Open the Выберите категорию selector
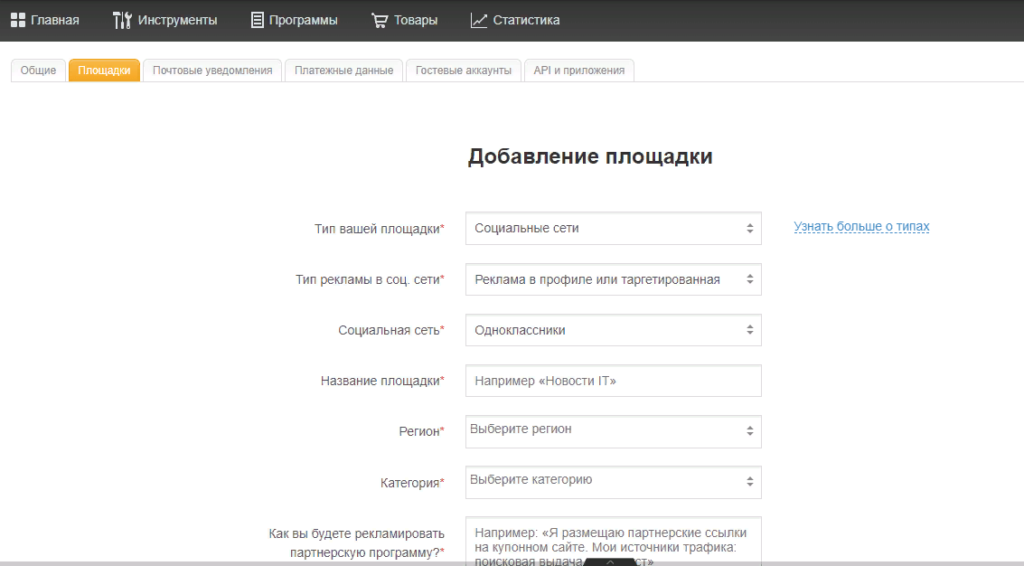Viewport: 1024px width, 566px height. 613,482
